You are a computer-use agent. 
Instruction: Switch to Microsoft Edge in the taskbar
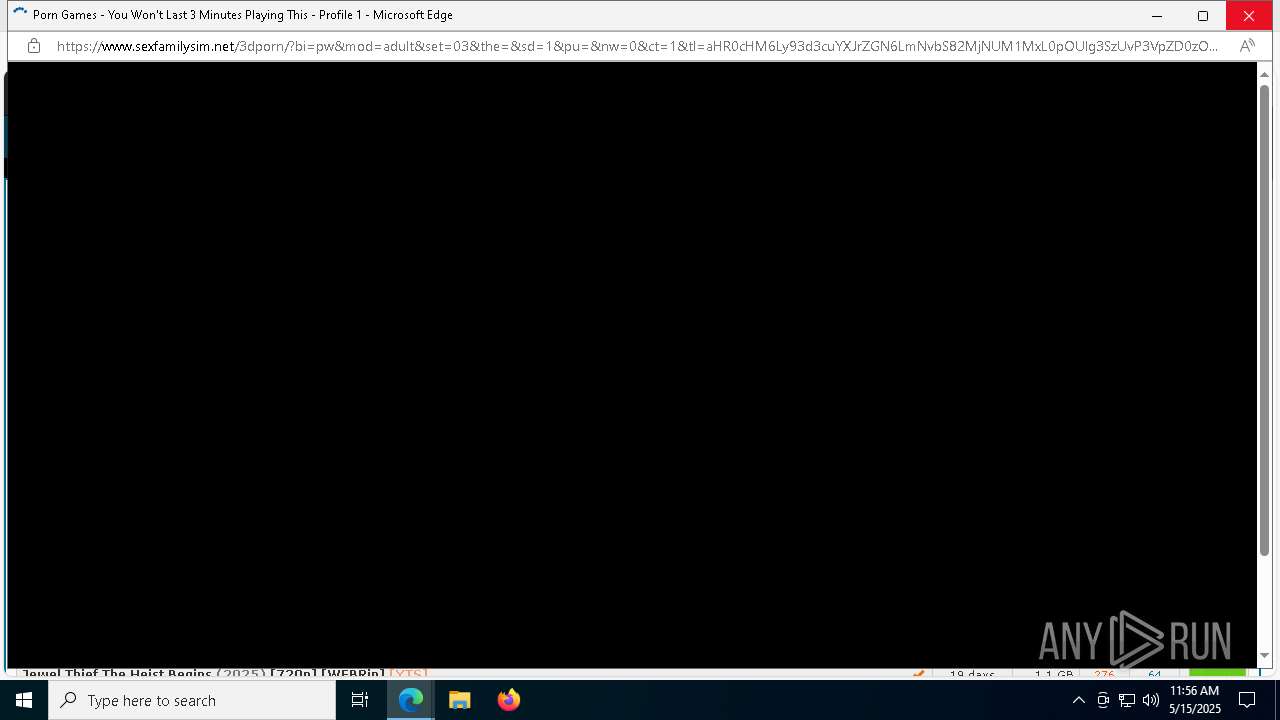click(x=411, y=700)
